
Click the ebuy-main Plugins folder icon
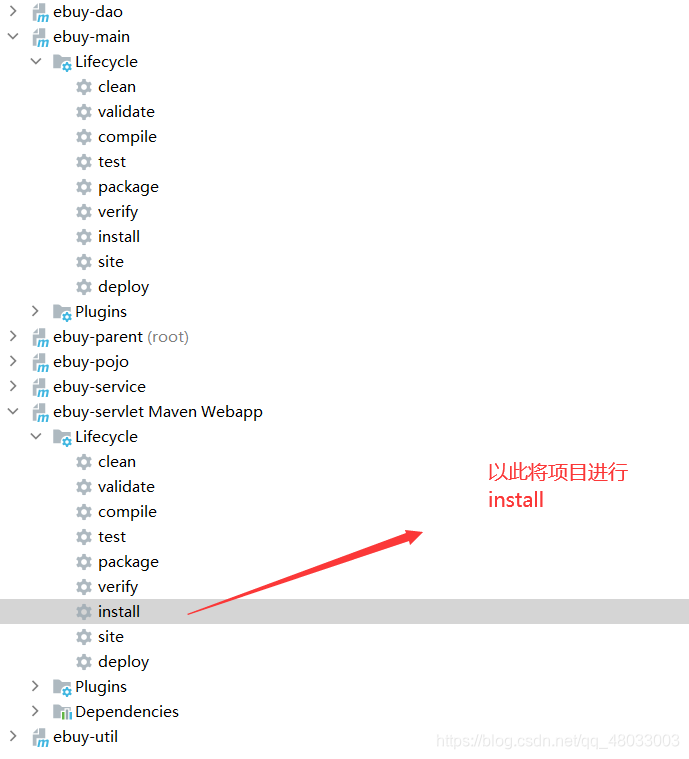pos(62,312)
